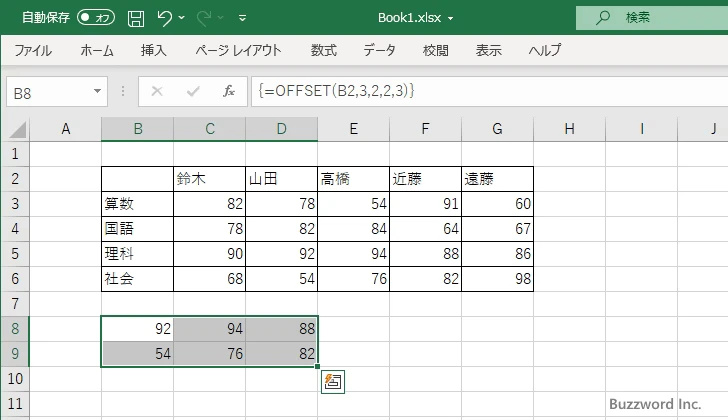Switch to the データ tab
The image size is (728, 420).
[x=379, y=50]
